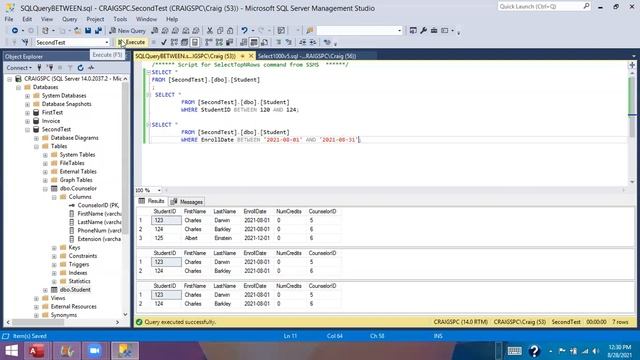This screenshot has width=640, height=360.
Task: Click the Quick Launch search field
Action: point(544,7)
